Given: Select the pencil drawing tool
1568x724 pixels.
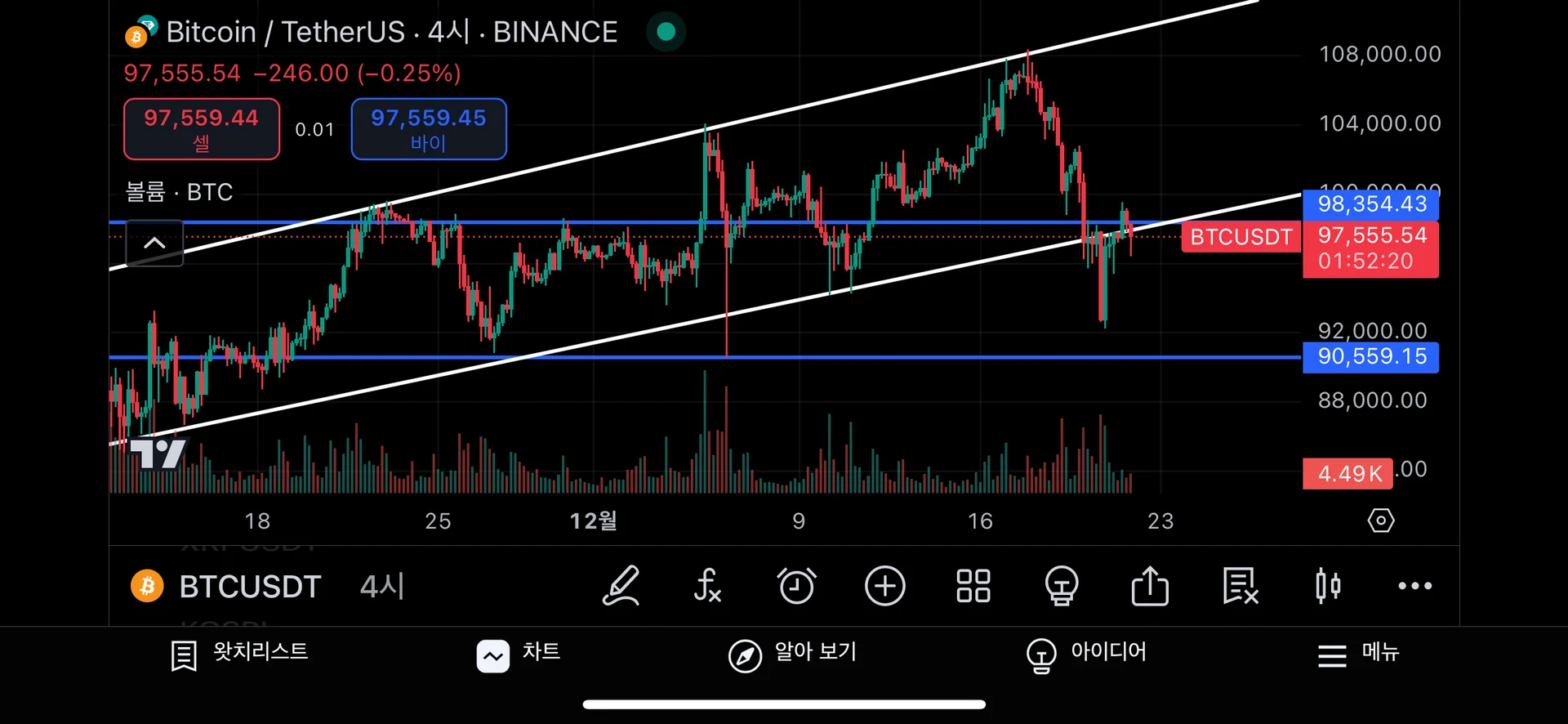Looking at the screenshot, I should point(621,586).
